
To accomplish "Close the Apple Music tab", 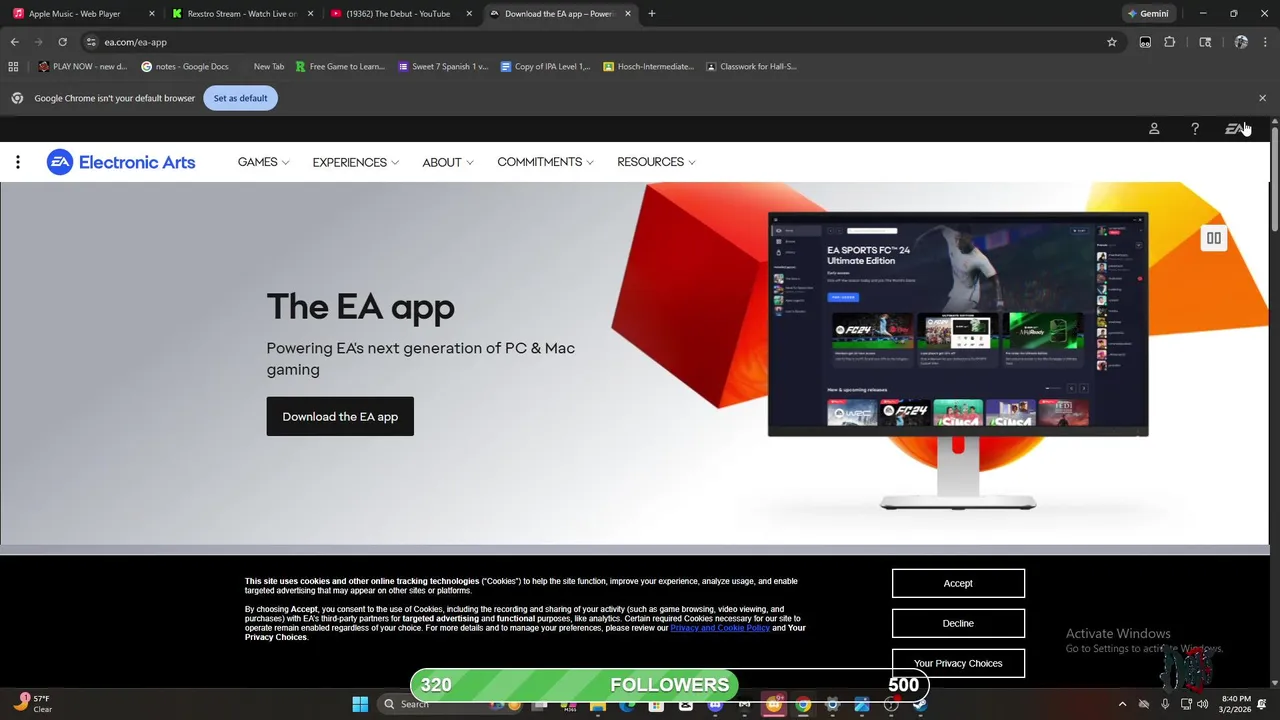I will (151, 14).
